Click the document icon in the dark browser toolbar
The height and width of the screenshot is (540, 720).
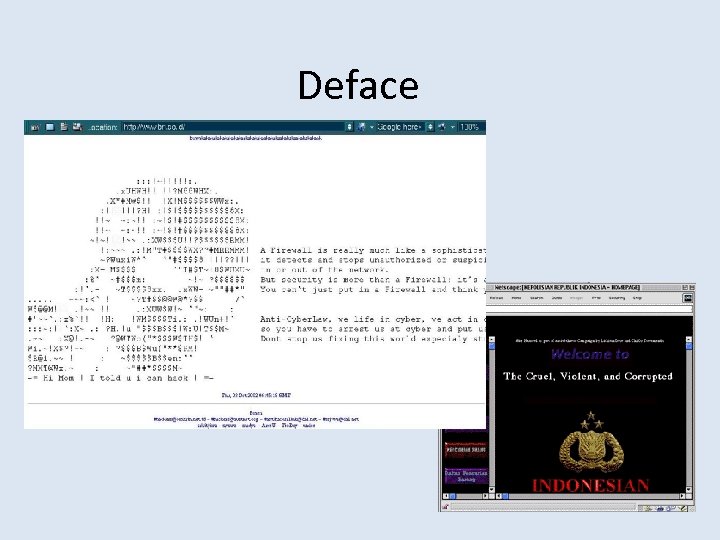(64, 127)
